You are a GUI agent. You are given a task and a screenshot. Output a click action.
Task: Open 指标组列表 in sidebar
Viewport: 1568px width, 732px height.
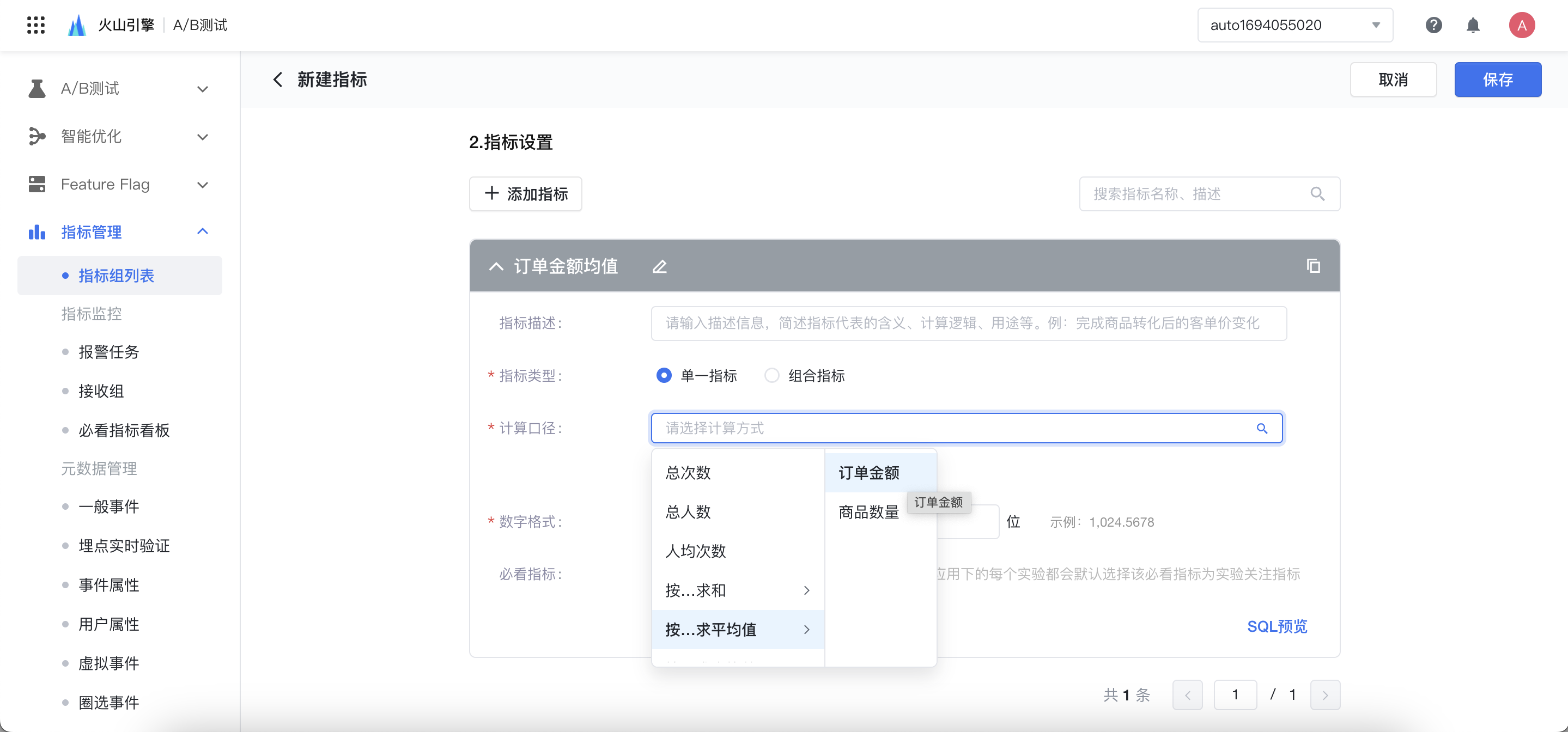tap(119, 276)
